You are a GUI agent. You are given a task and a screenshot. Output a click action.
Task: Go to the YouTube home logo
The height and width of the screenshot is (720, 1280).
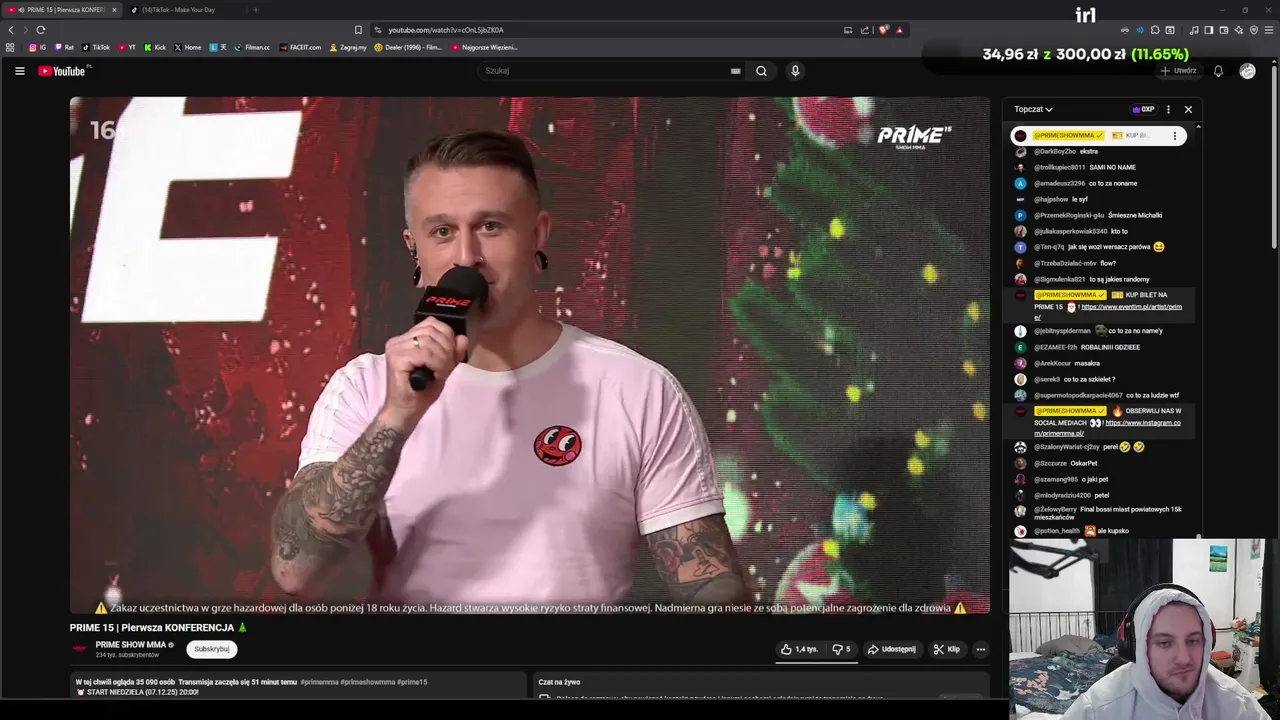pyautogui.click(x=63, y=71)
